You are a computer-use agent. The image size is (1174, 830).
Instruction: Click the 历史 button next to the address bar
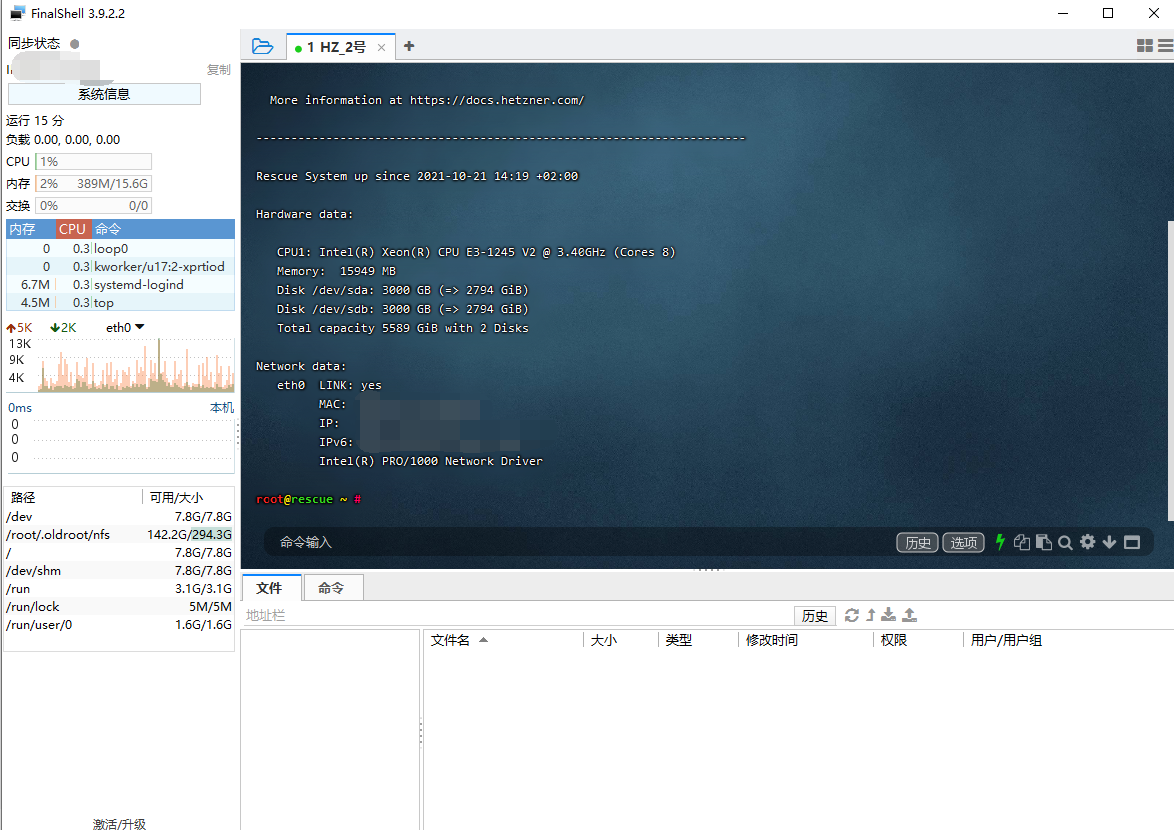[815, 616]
